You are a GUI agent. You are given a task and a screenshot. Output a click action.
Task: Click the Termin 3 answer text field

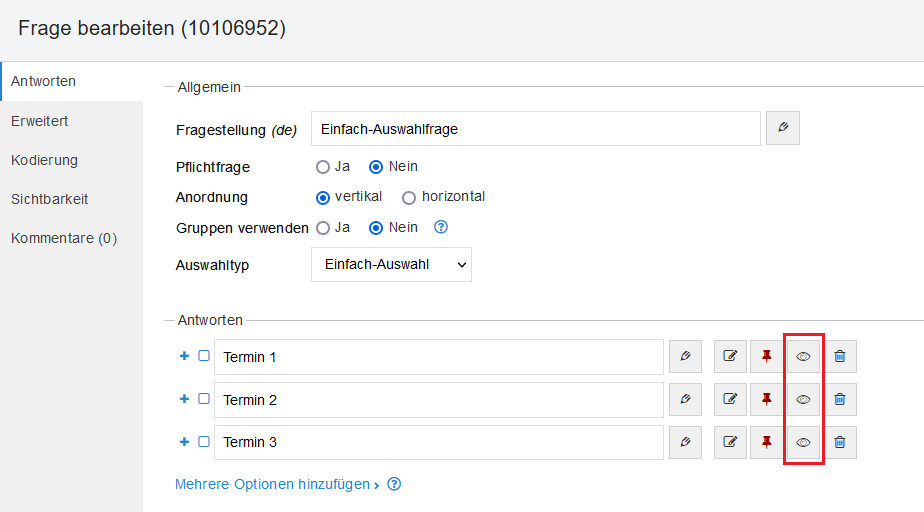[x=439, y=442]
